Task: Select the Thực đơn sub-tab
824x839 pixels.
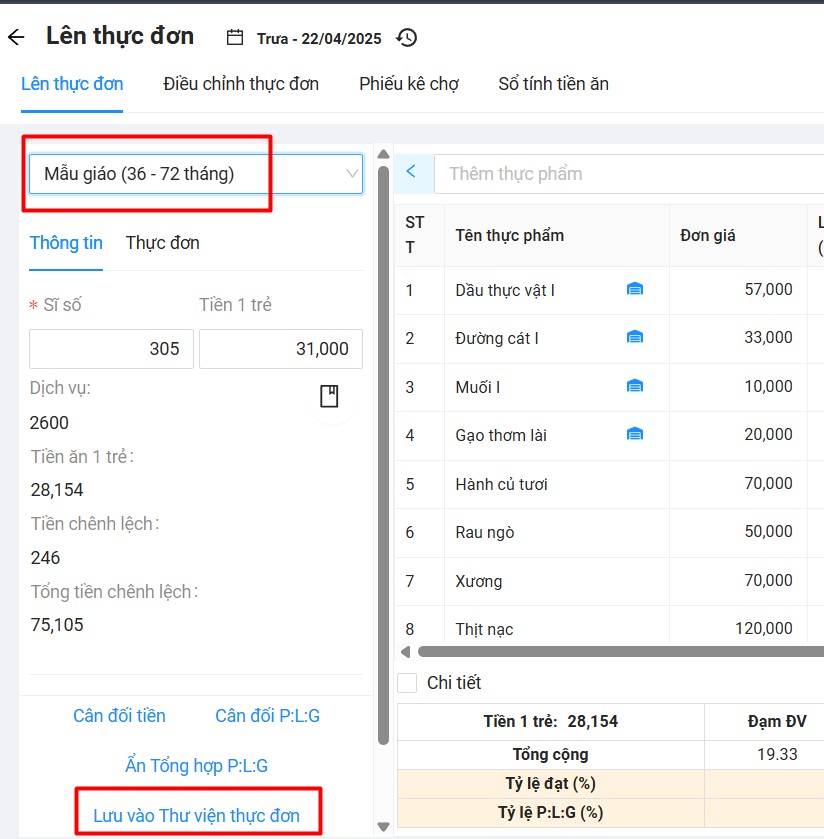Action: click(162, 243)
